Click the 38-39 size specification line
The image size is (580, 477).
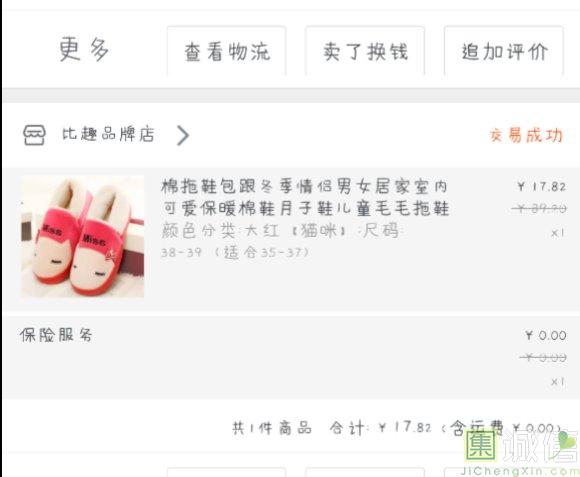[235, 253]
